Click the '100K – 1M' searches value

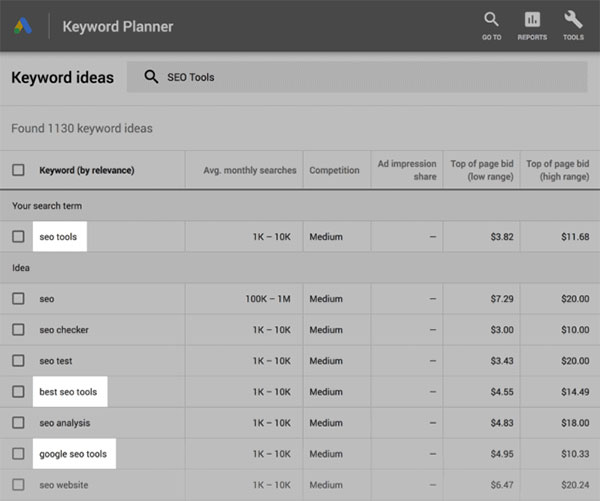point(268,299)
